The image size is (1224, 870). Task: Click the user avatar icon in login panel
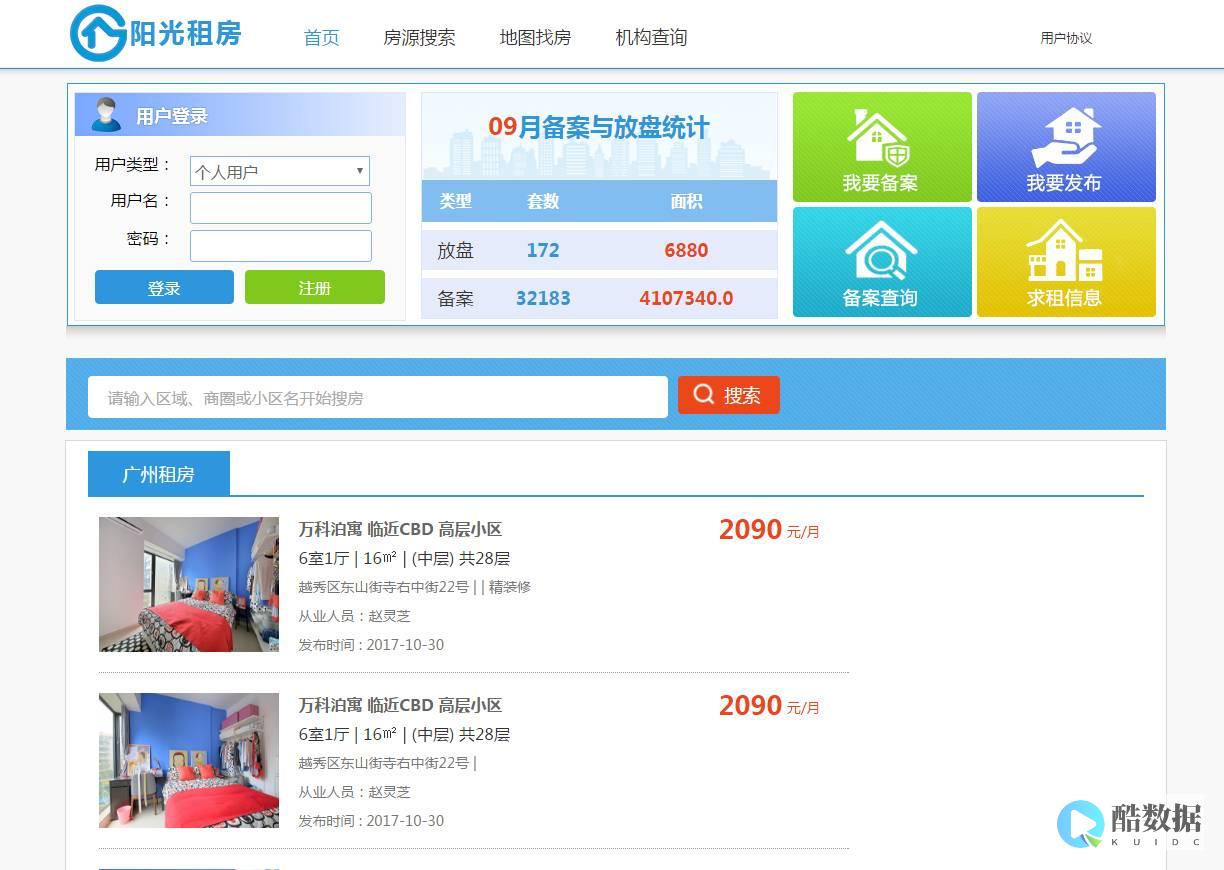pos(106,115)
